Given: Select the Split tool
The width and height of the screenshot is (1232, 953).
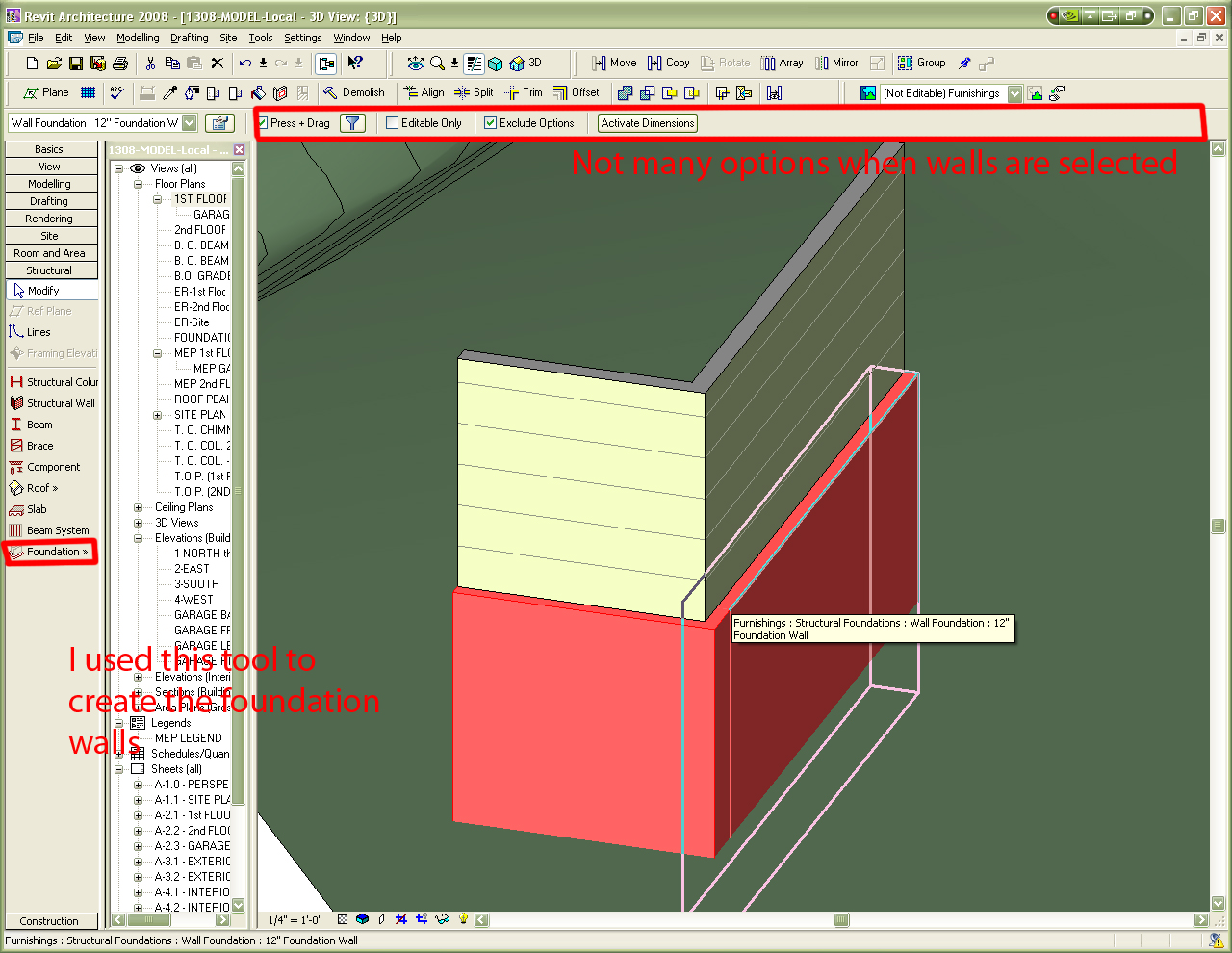Looking at the screenshot, I should (474, 92).
